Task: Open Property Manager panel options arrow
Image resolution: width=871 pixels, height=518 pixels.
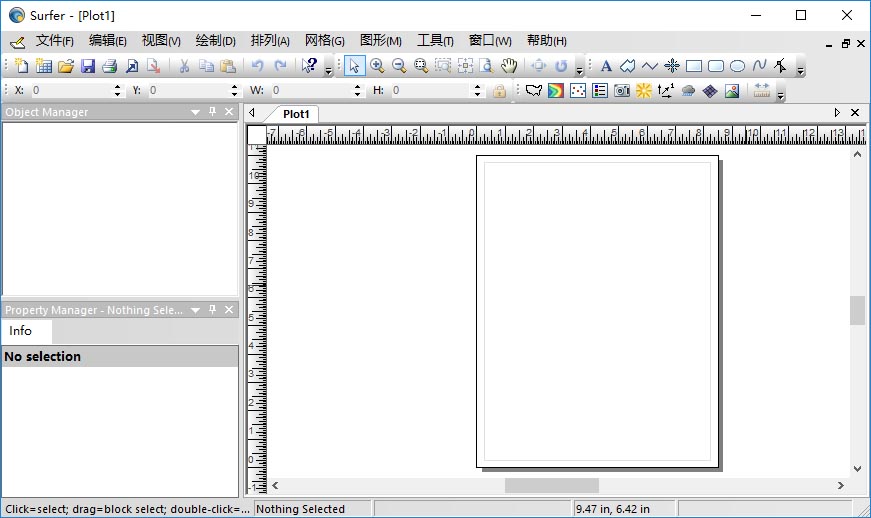Action: click(x=196, y=310)
